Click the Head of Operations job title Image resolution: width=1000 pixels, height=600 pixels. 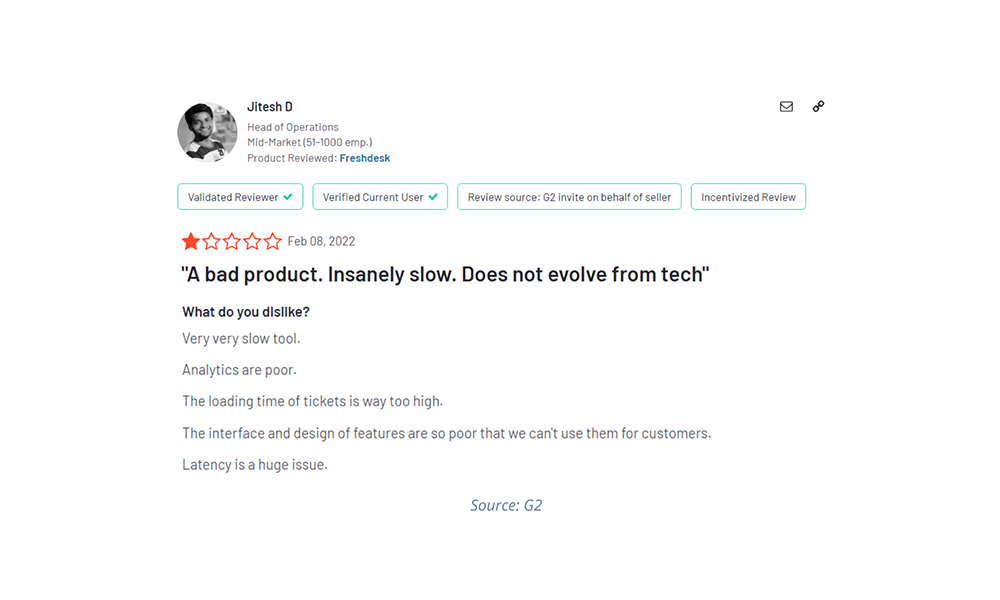[292, 127]
